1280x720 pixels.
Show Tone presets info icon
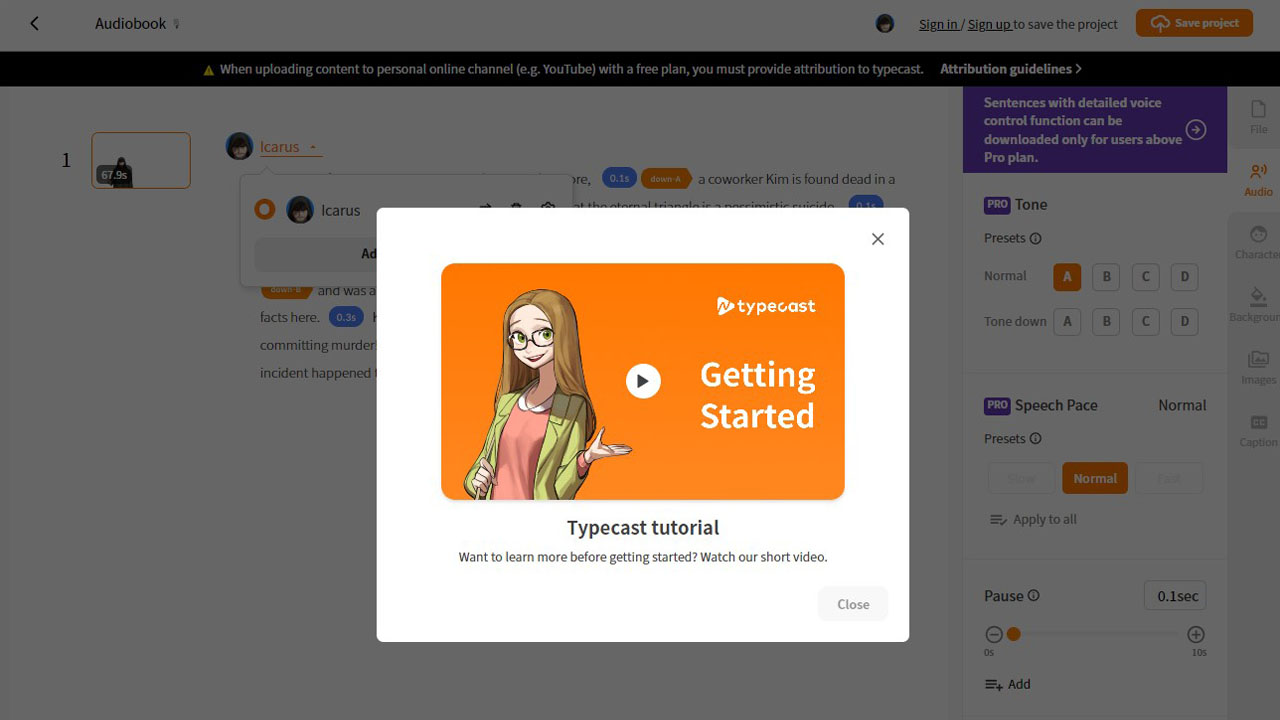1035,238
